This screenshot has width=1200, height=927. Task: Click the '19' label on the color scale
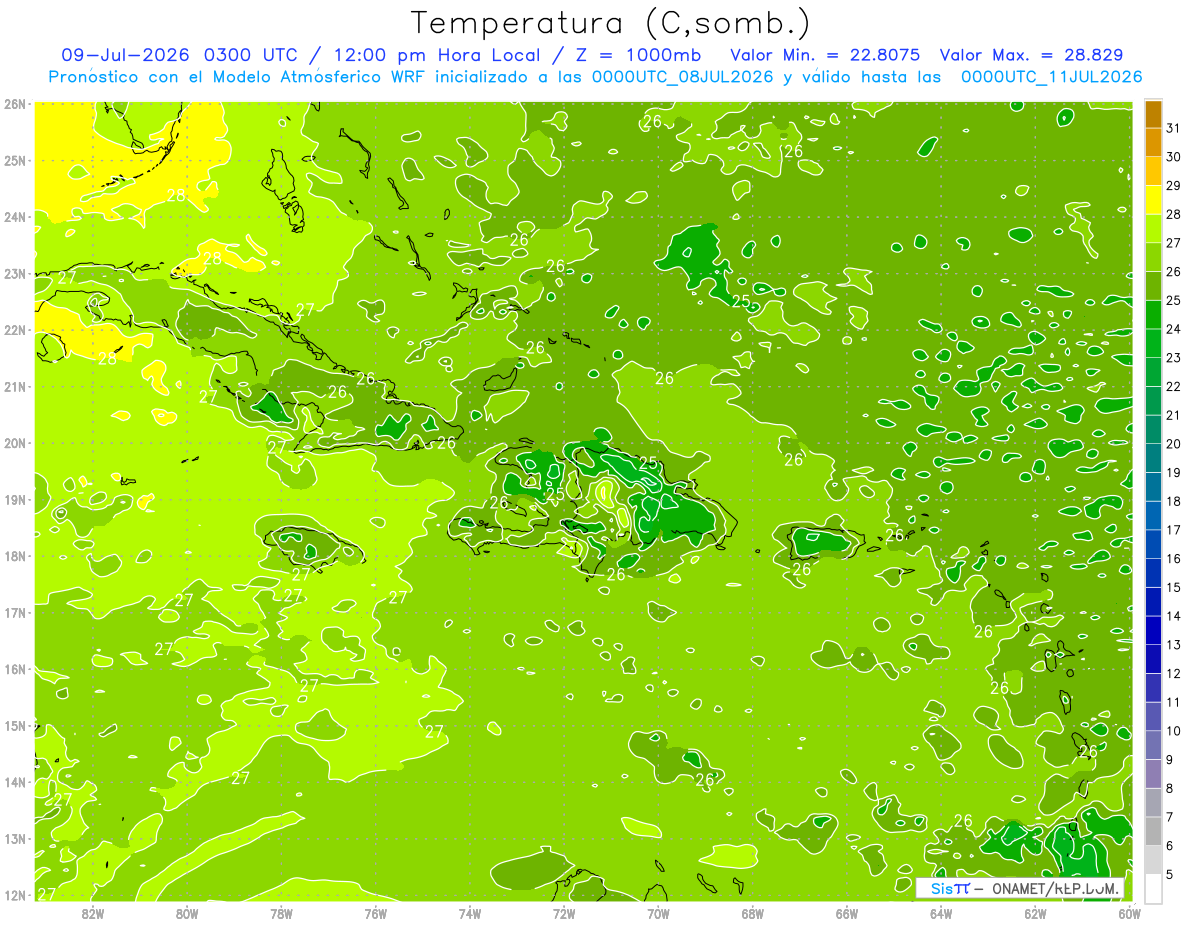1174,472
